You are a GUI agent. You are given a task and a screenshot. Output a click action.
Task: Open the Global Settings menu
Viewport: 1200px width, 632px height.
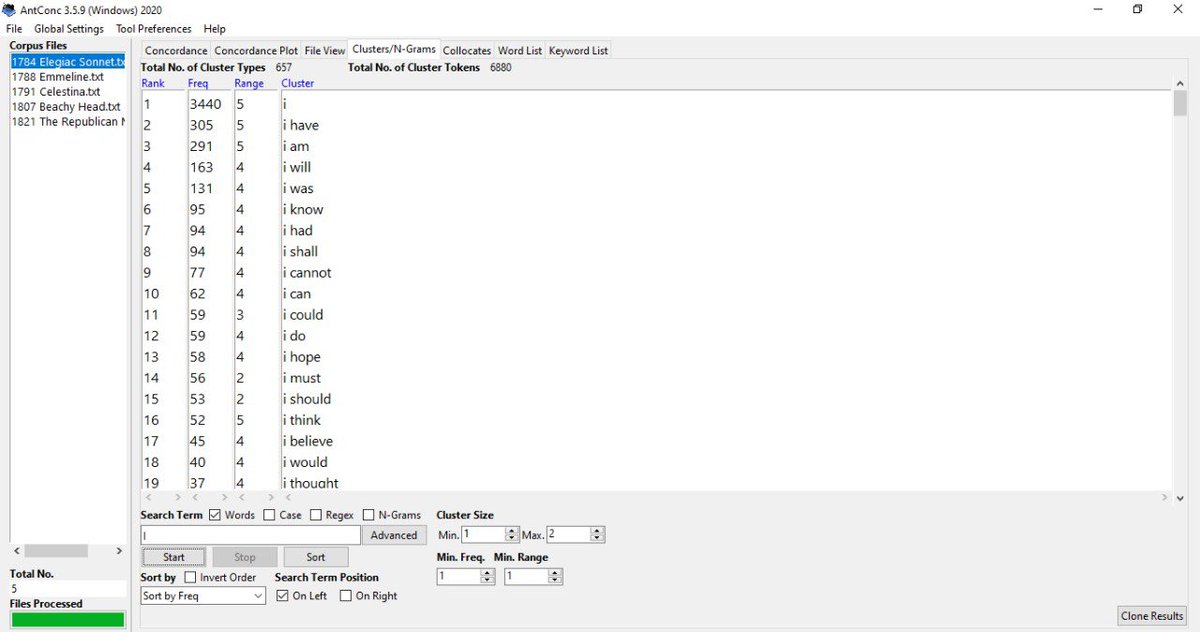[69, 29]
